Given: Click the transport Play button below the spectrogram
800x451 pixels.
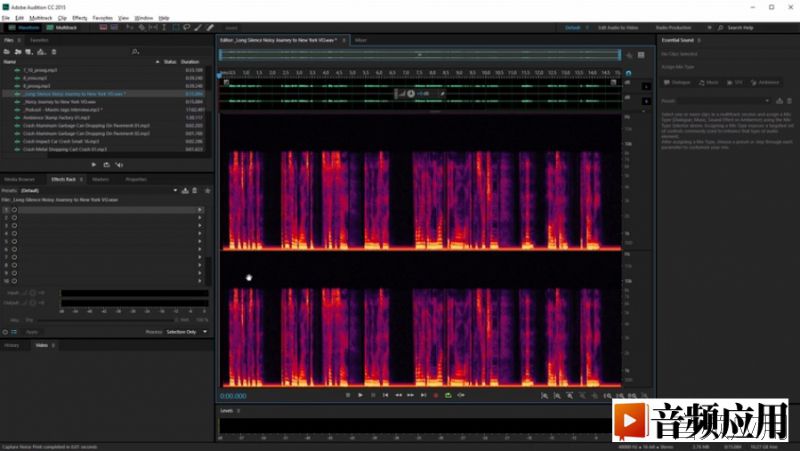Looking at the screenshot, I should click(x=360, y=395).
